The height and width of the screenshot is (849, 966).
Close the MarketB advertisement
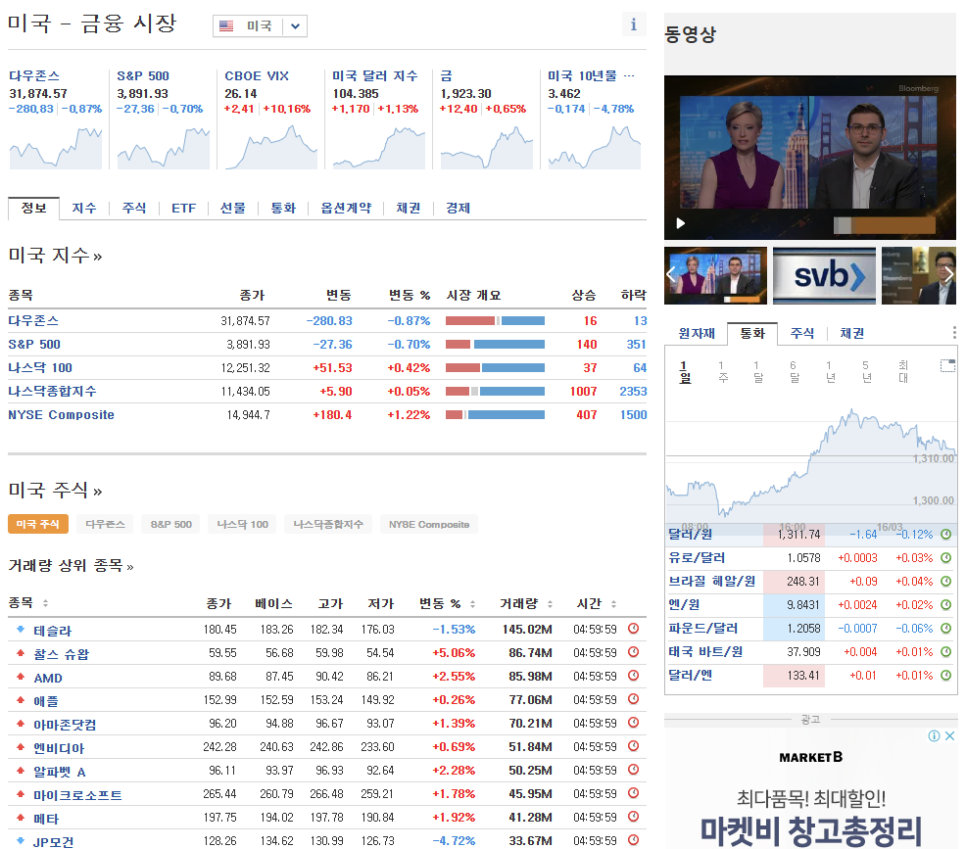point(950,736)
